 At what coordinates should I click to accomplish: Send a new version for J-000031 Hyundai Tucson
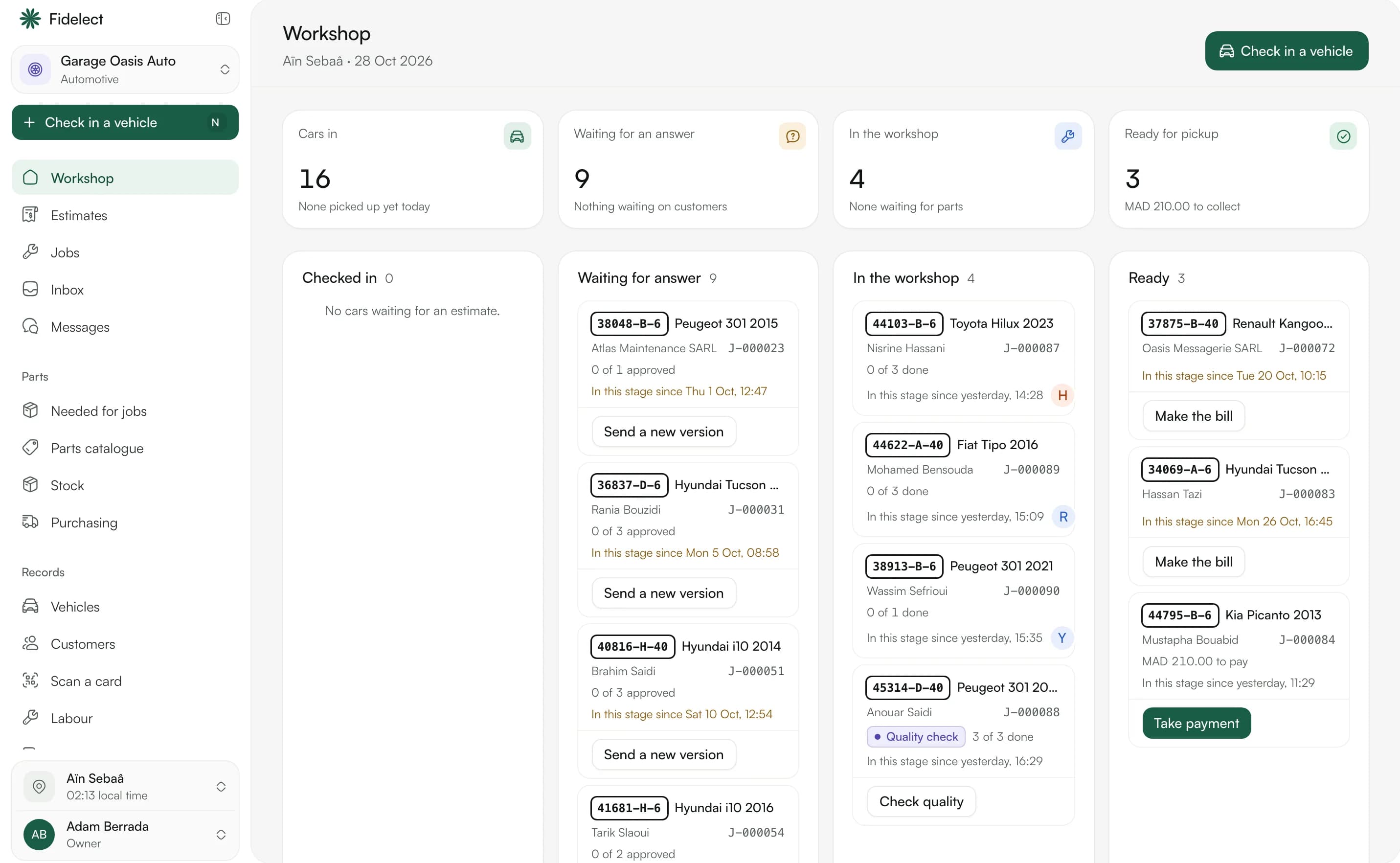(x=664, y=593)
